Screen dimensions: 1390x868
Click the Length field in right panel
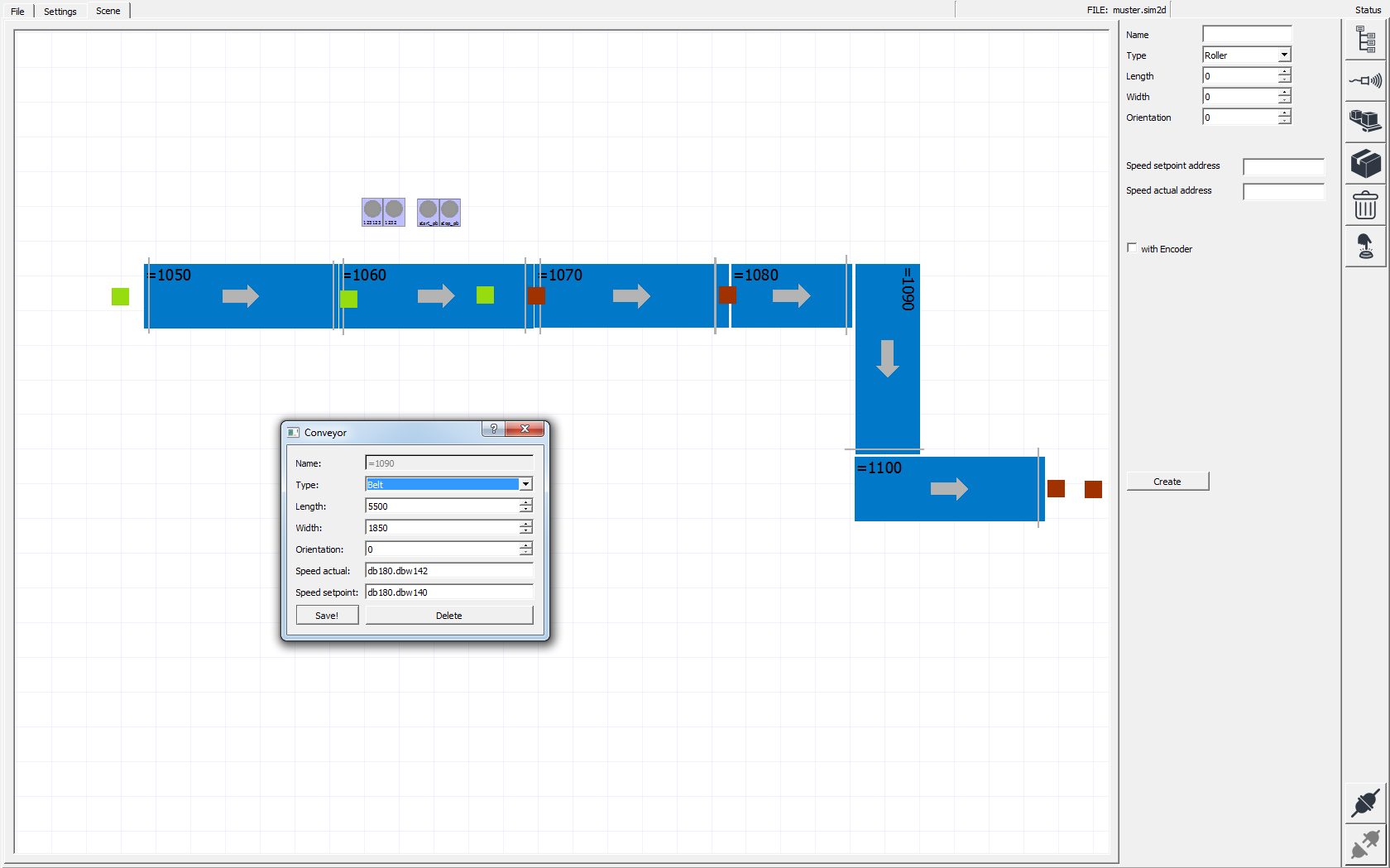[1239, 76]
